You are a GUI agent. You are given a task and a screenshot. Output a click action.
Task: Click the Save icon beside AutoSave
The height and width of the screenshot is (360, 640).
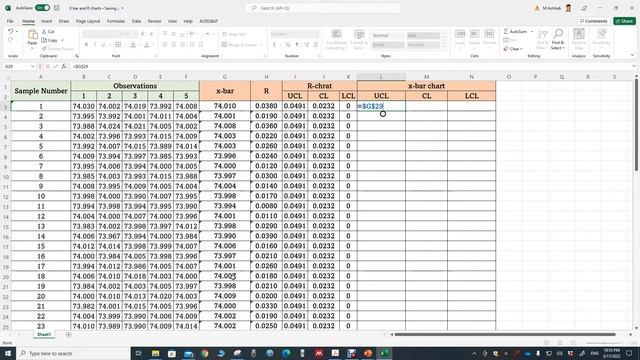point(57,8)
